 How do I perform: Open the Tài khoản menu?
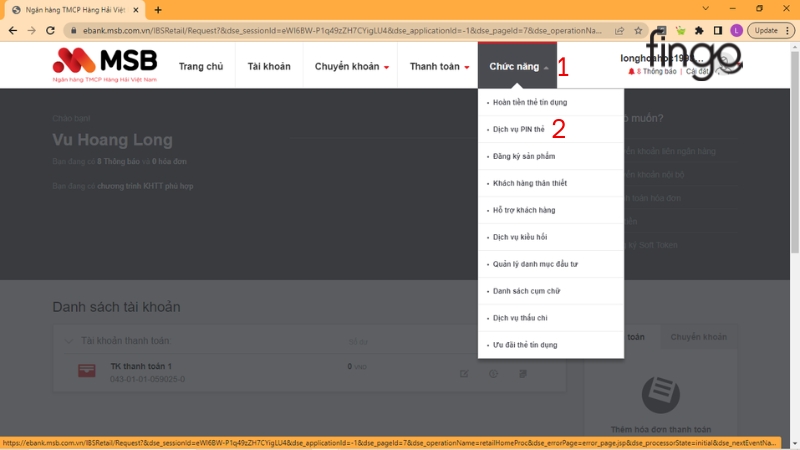269,66
